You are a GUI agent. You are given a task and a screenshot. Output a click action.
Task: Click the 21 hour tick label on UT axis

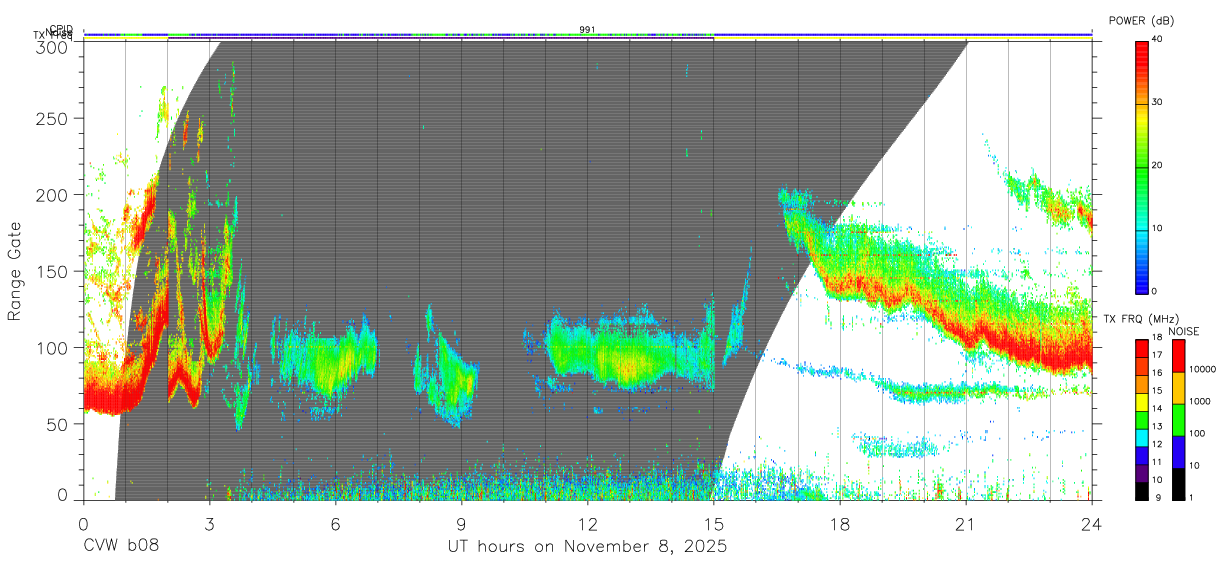pyautogui.click(x=966, y=523)
